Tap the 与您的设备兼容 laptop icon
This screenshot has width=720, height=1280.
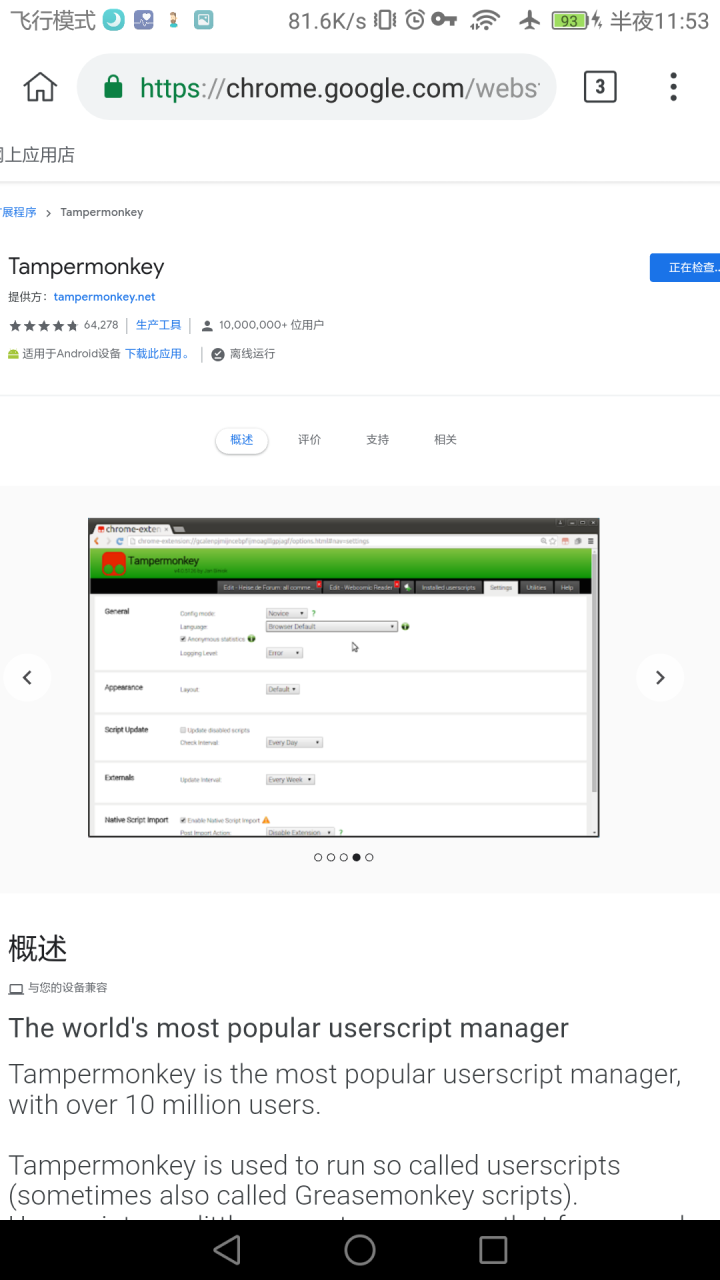(x=16, y=989)
